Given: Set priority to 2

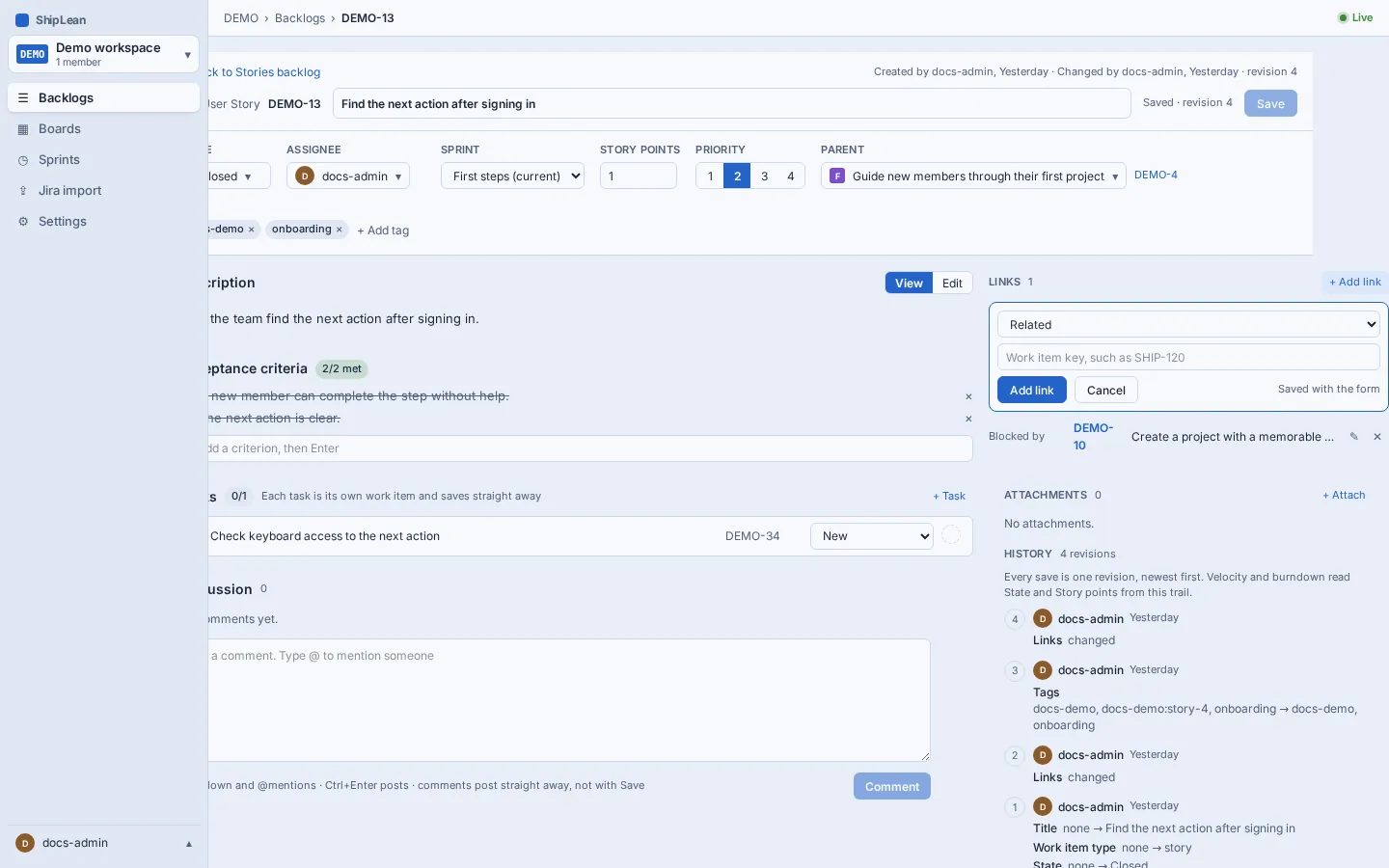Looking at the screenshot, I should (737, 176).
